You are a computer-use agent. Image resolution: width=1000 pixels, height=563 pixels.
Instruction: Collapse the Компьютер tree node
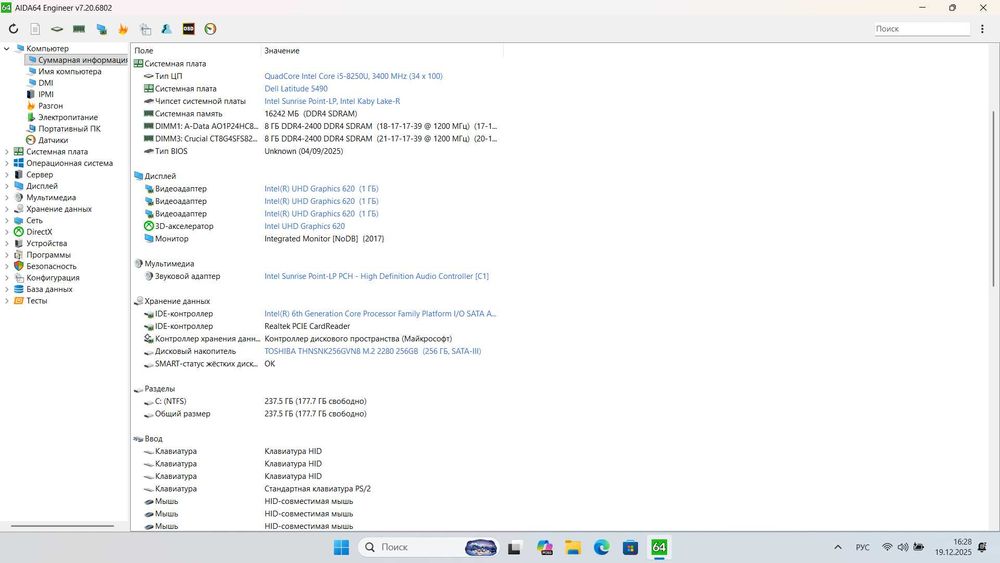pos(6,48)
